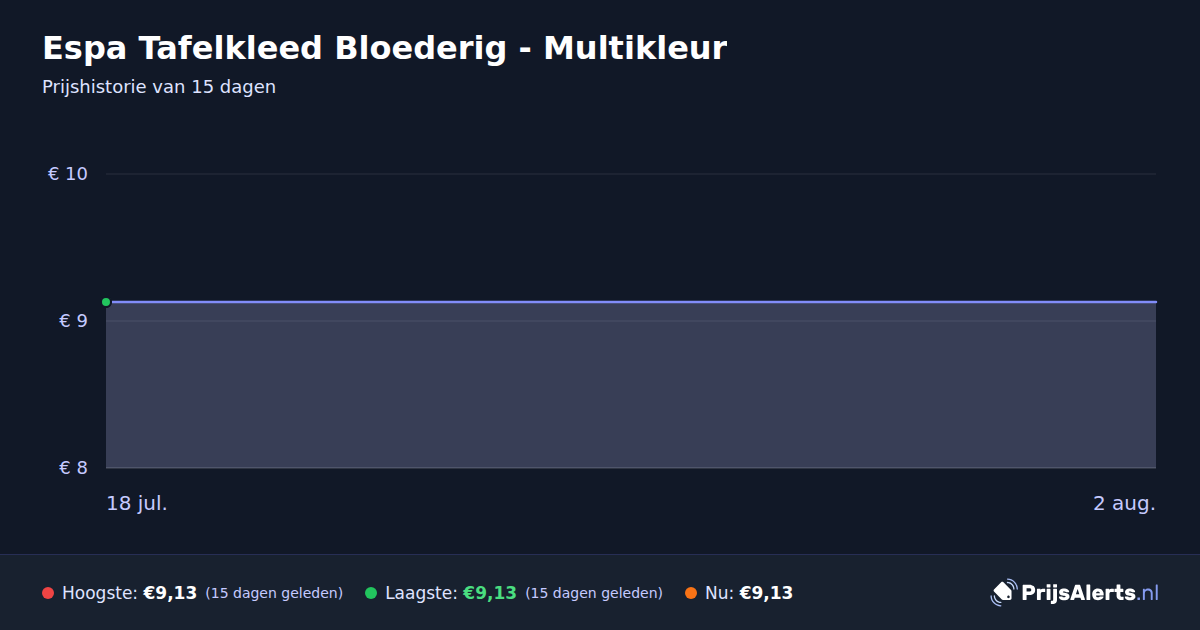Image resolution: width=1200 pixels, height=630 pixels.
Task: Click the shaded area under the price line
Action: pyautogui.click(x=631, y=385)
